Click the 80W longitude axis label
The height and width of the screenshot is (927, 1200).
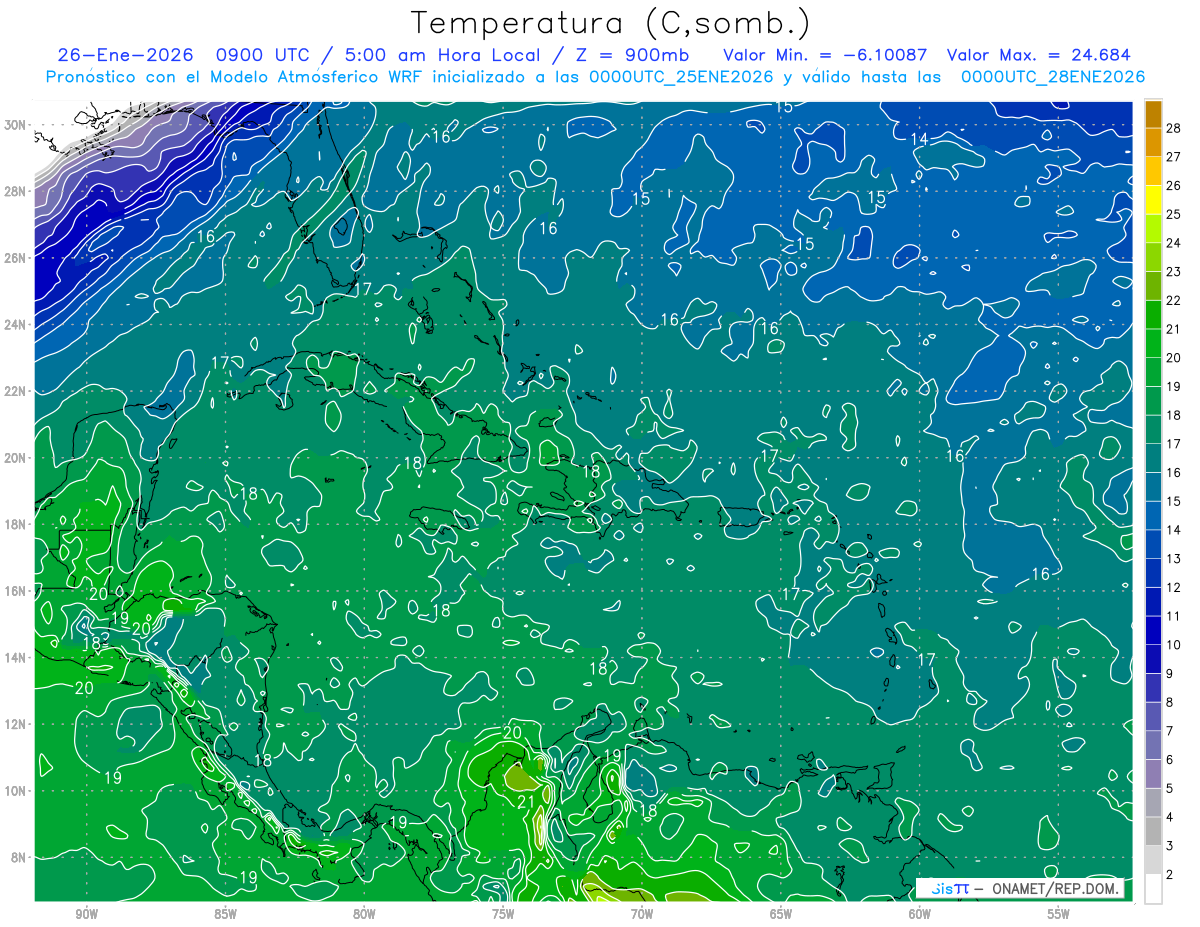(x=365, y=912)
